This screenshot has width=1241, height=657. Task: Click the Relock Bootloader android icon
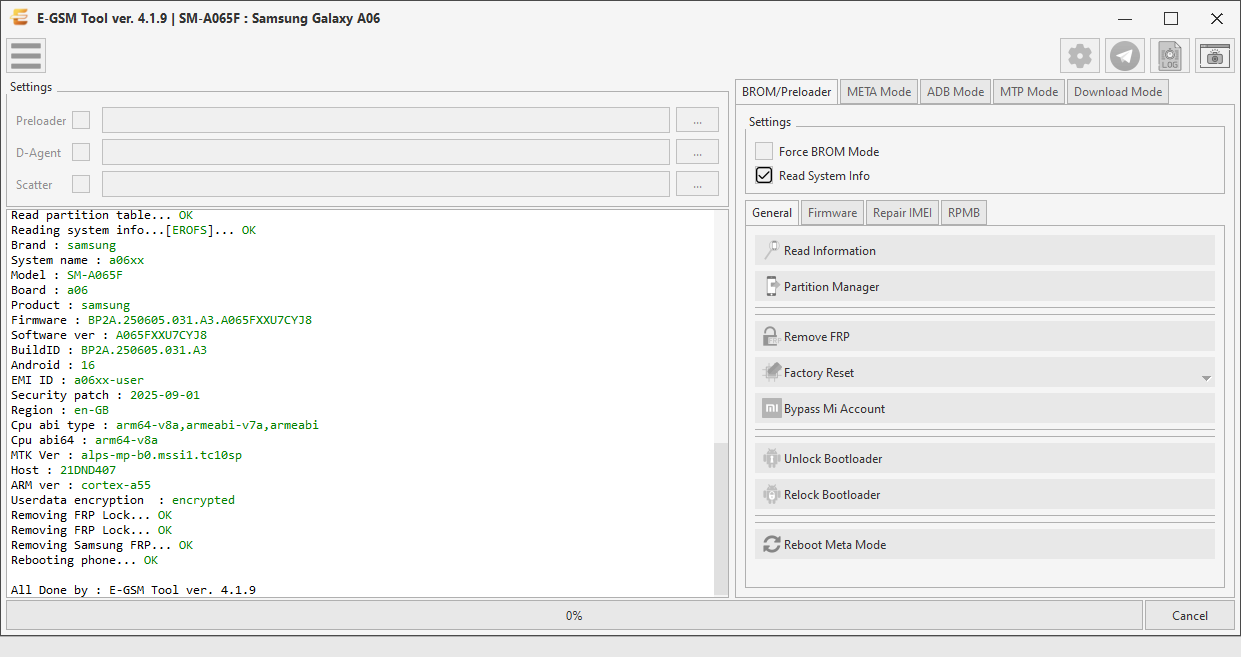coord(771,494)
